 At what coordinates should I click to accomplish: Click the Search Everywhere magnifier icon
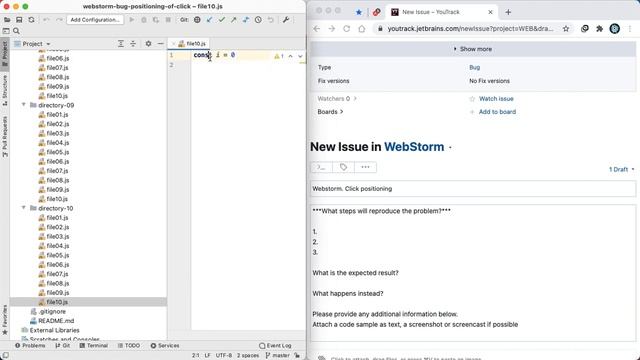click(x=16, y=31)
